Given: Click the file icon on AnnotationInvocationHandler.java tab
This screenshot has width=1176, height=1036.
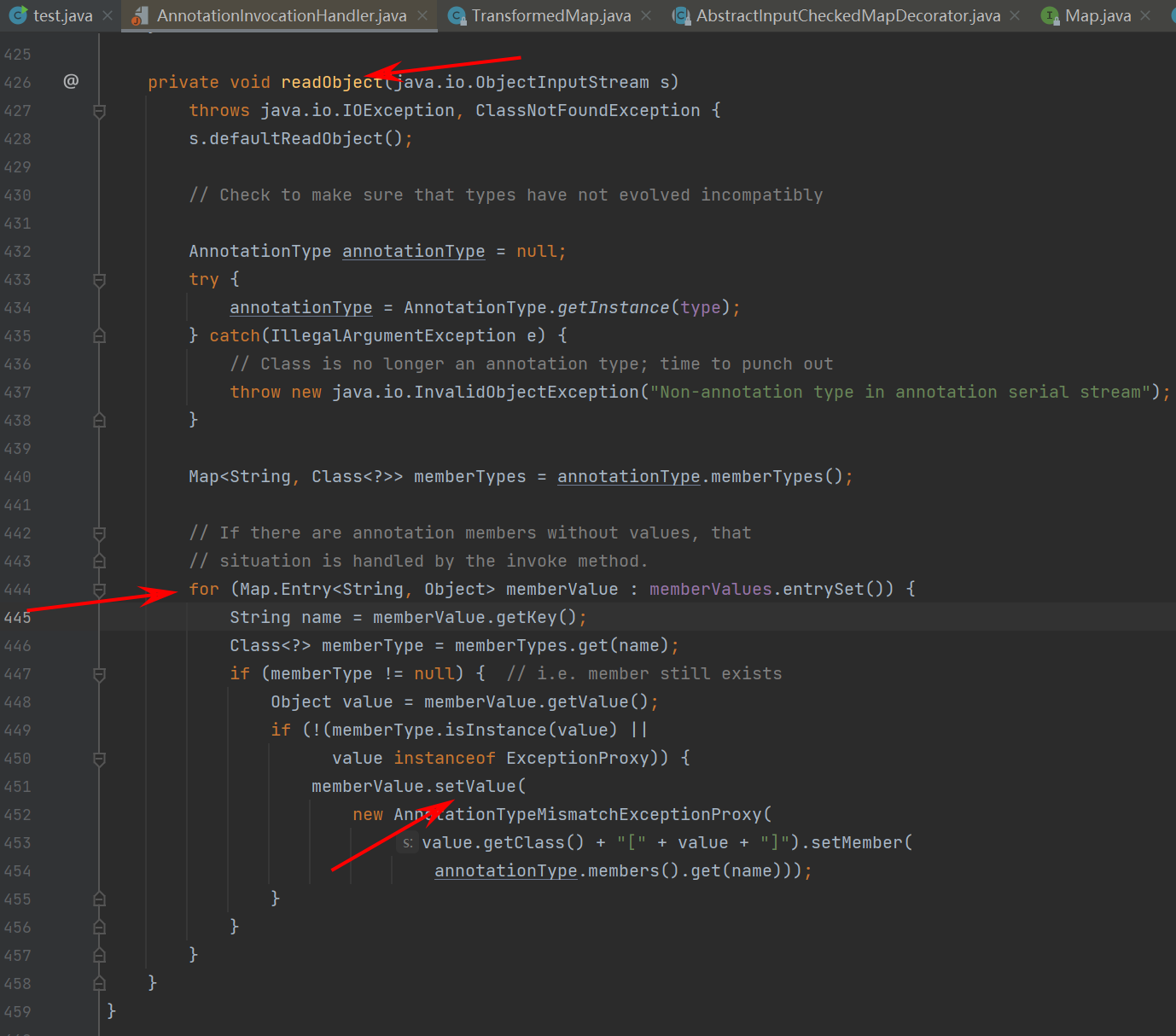Looking at the screenshot, I should tap(140, 15).
